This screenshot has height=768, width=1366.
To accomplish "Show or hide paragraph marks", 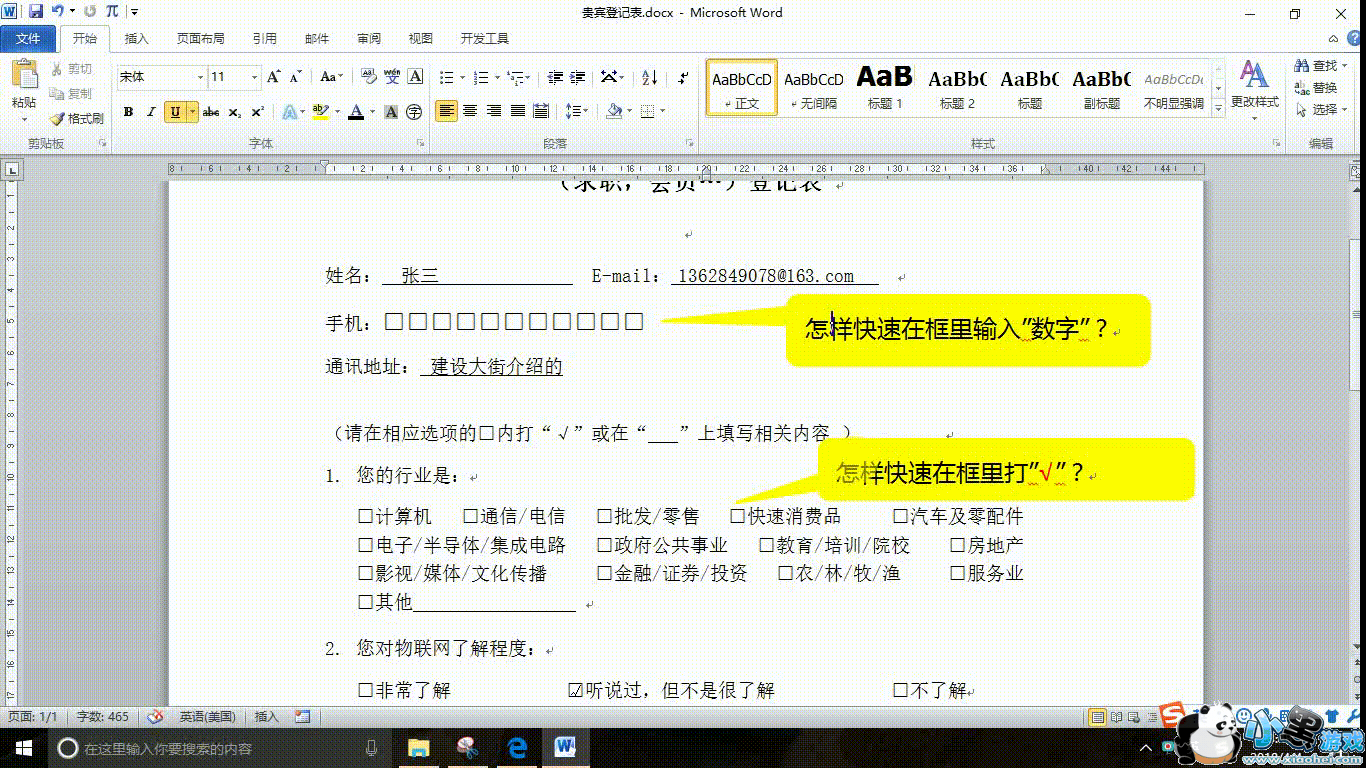I will [683, 77].
